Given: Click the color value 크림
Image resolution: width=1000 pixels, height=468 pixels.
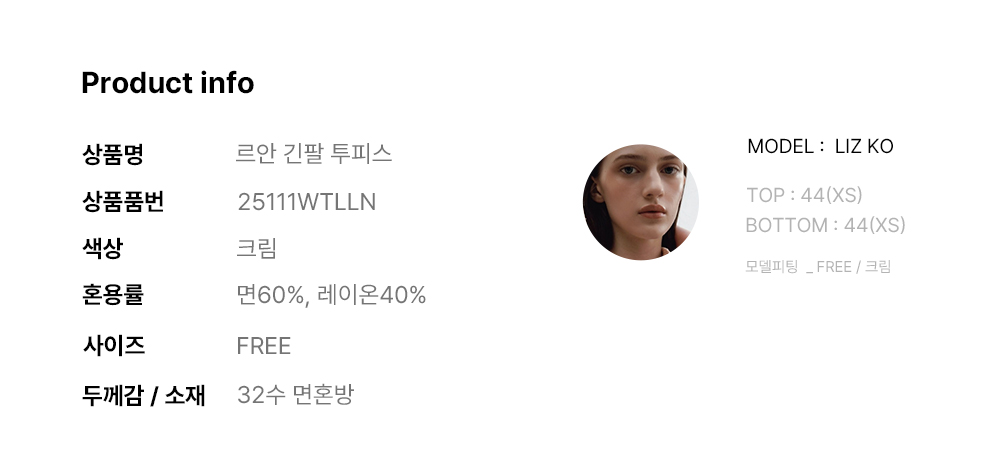Looking at the screenshot, I should click(256, 248).
